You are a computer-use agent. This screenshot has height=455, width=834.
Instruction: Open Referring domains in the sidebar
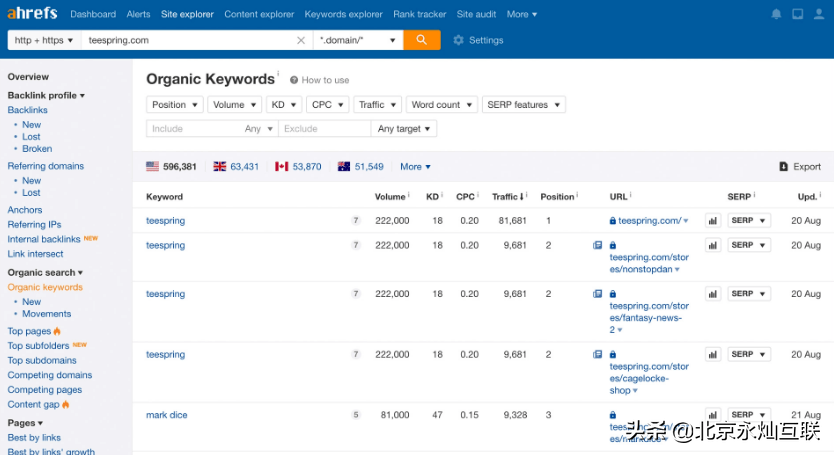tap(46, 166)
